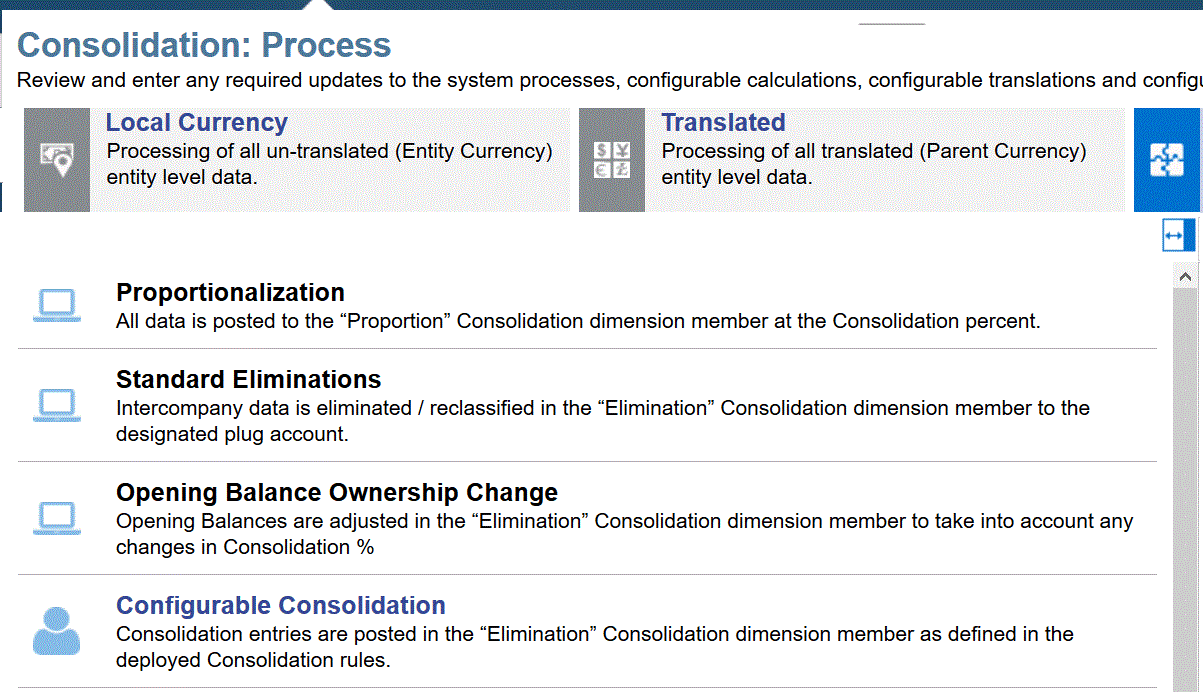Click the Local Currency description text

[x=330, y=164]
